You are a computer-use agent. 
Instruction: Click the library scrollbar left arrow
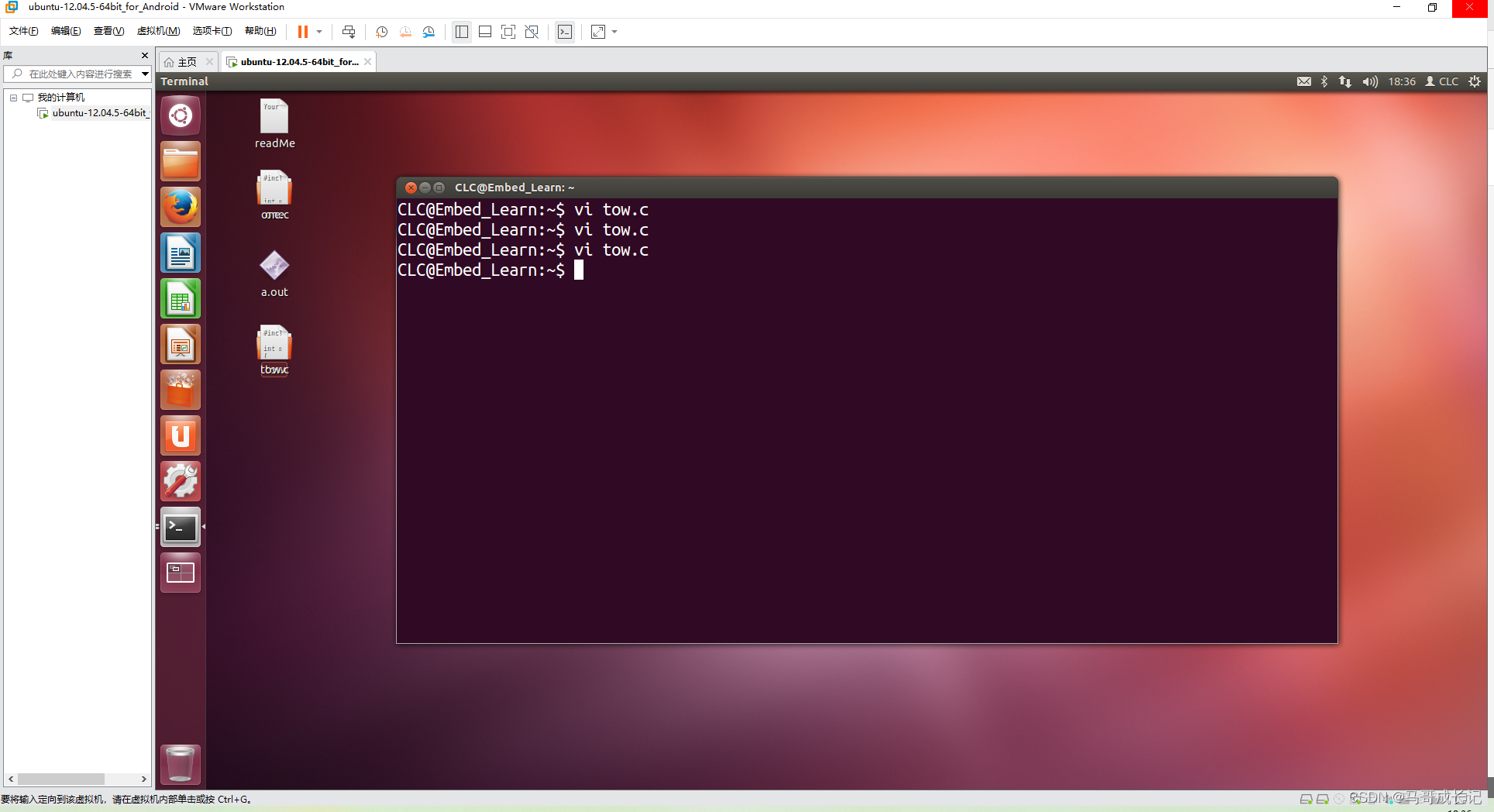coord(11,779)
